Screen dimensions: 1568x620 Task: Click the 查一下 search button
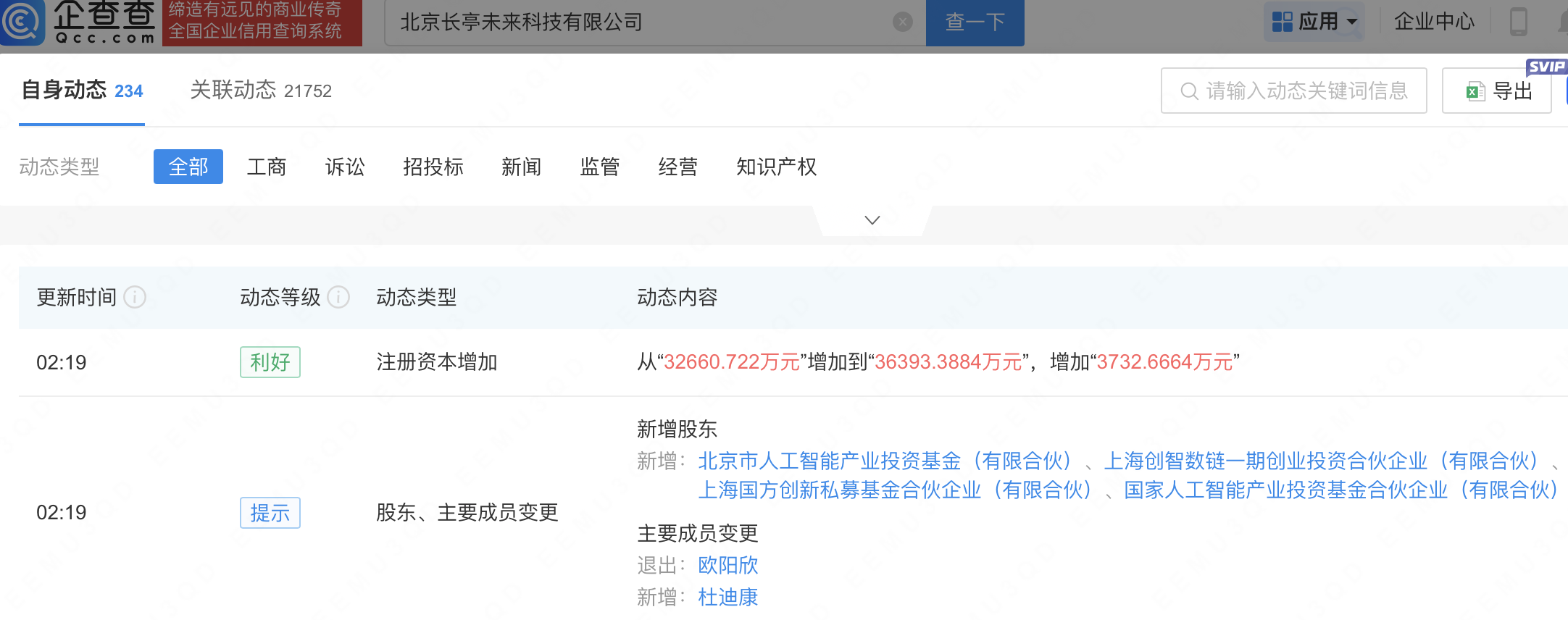click(975, 22)
